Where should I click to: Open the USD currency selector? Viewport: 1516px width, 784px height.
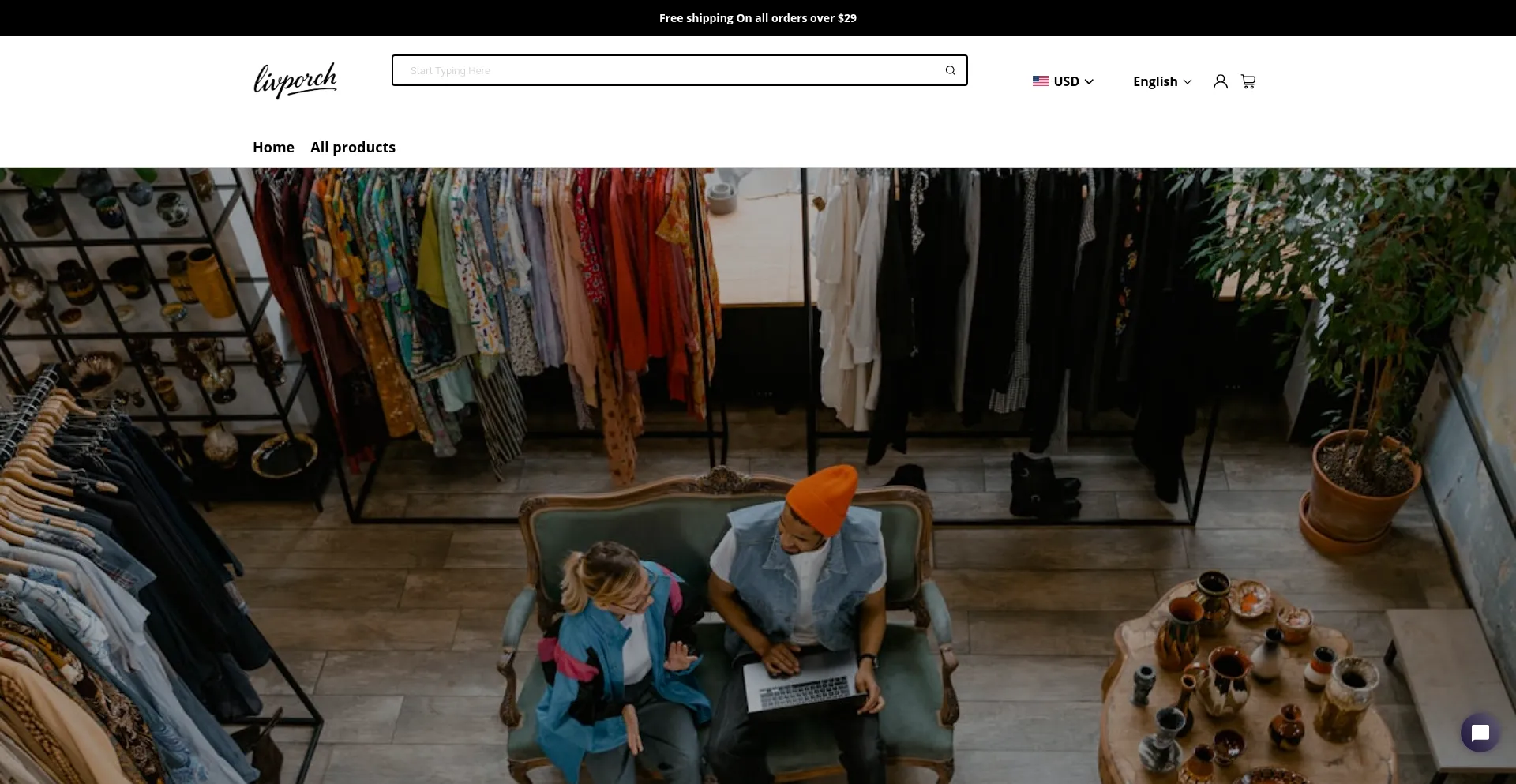point(1066,81)
